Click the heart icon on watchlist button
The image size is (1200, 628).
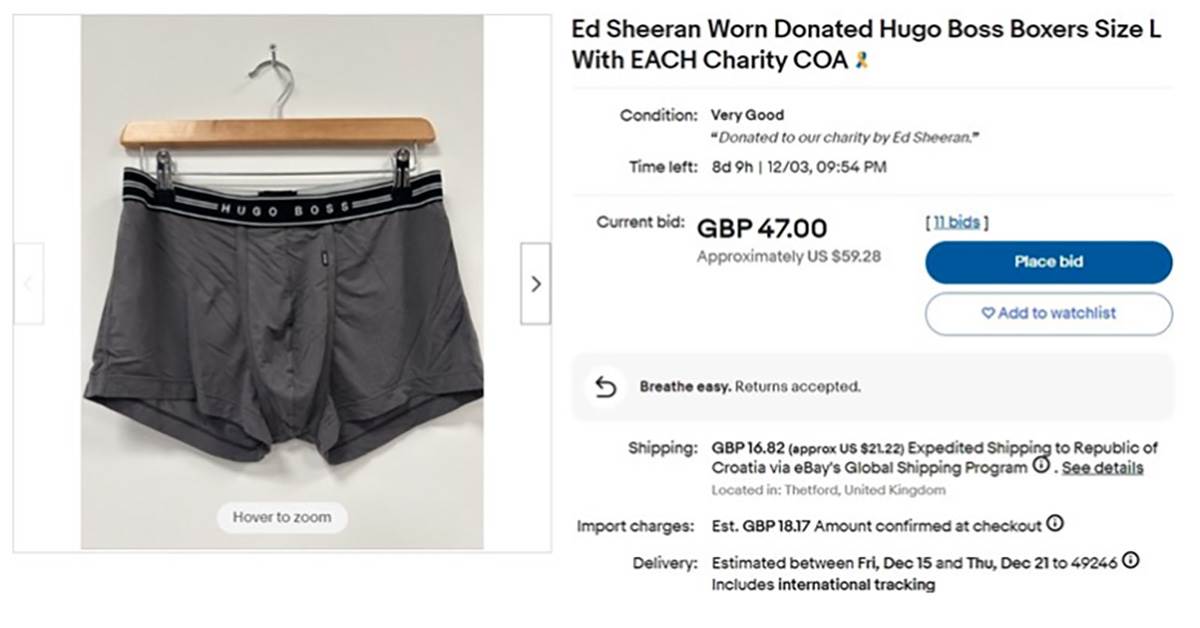pyautogui.click(x=988, y=313)
